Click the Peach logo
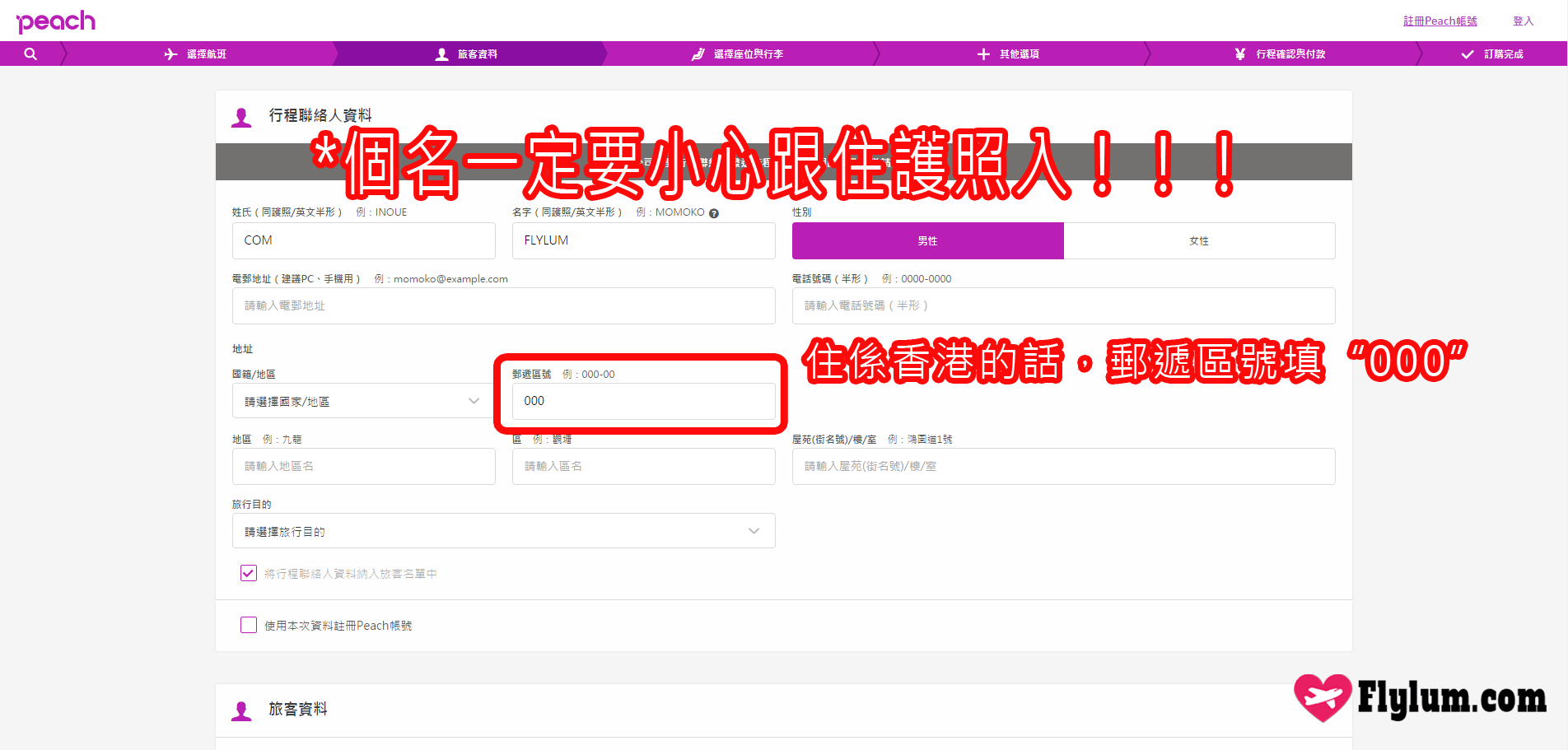The image size is (1568, 750). pyautogui.click(x=56, y=21)
